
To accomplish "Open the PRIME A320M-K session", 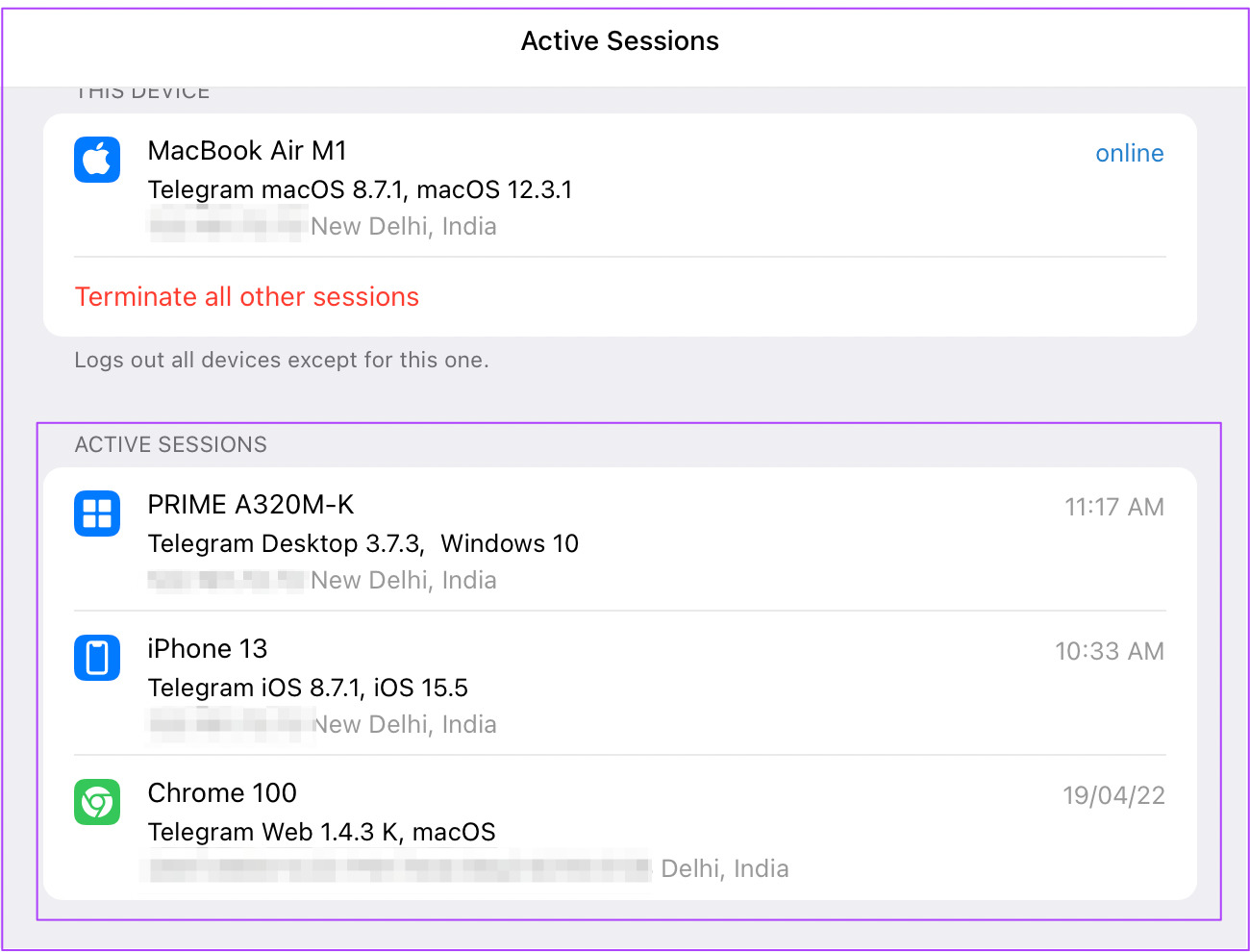I will click(251, 505).
